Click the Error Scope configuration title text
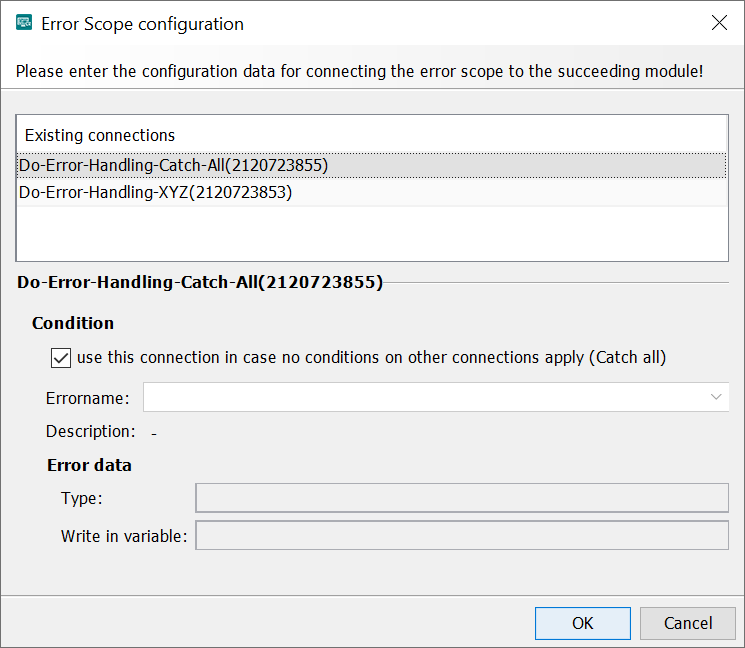745x648 pixels. tap(142, 24)
